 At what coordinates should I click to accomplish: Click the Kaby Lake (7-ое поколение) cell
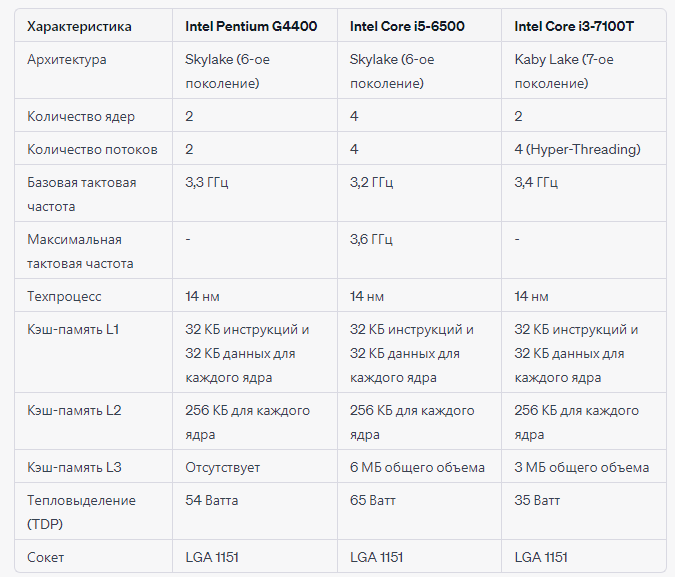pos(564,71)
